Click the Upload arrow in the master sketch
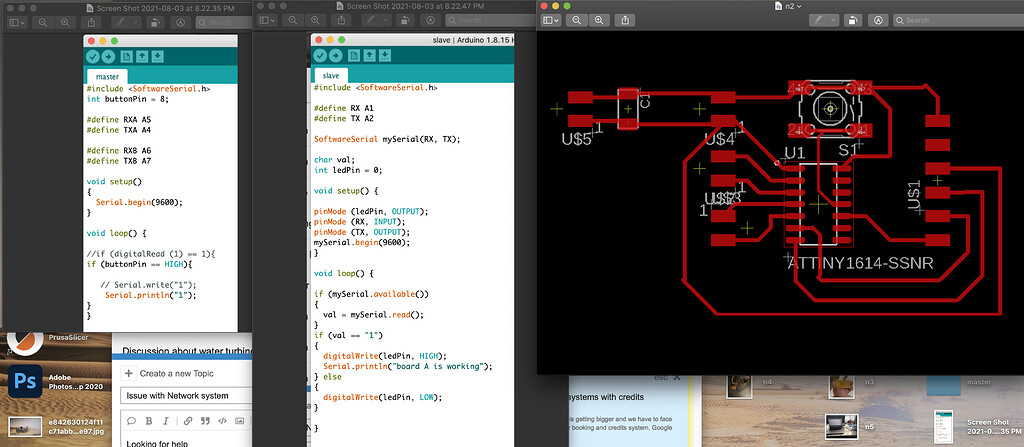Screen dimensions: 1024x447 click(107, 56)
